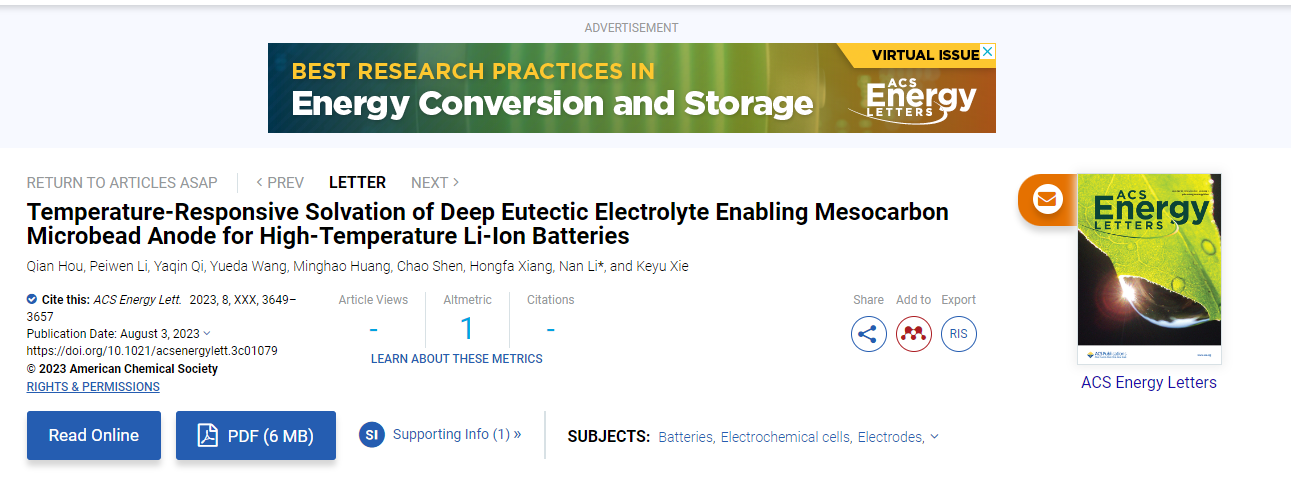Export citation with the RIS icon
This screenshot has height=477, width=1291.
click(959, 334)
